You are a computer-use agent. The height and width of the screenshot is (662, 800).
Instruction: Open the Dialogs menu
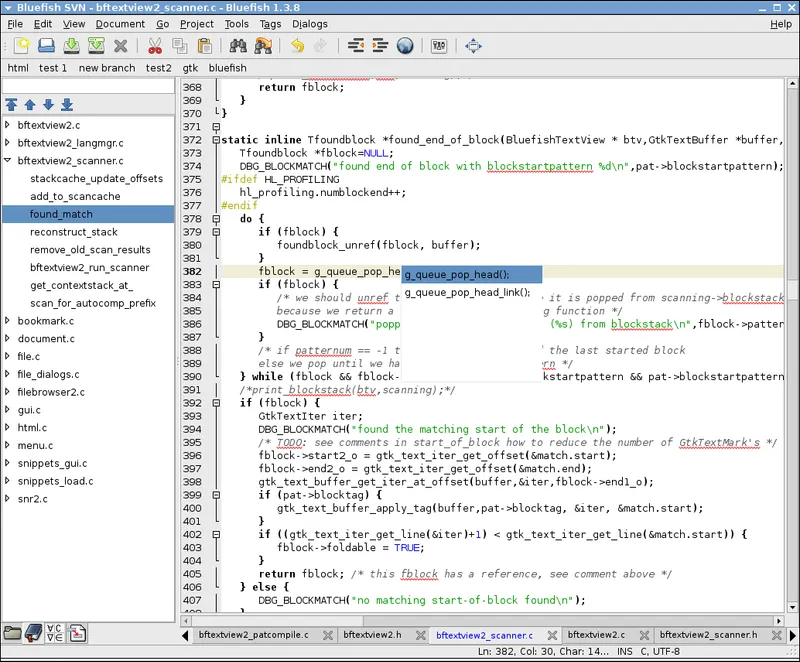(310, 24)
